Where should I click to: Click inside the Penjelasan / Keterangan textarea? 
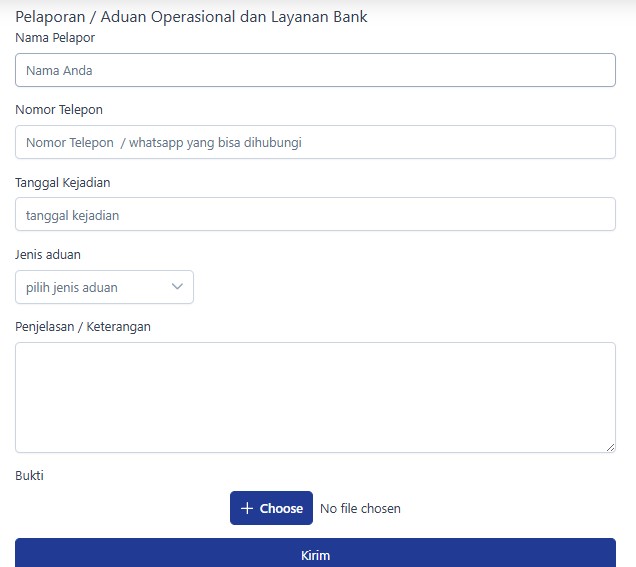pos(315,397)
